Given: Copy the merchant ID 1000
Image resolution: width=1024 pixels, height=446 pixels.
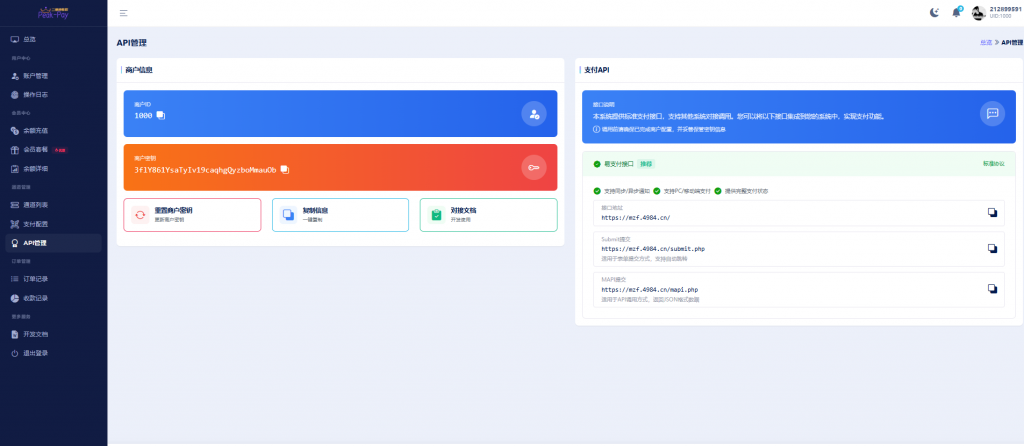Looking at the screenshot, I should click(161, 115).
